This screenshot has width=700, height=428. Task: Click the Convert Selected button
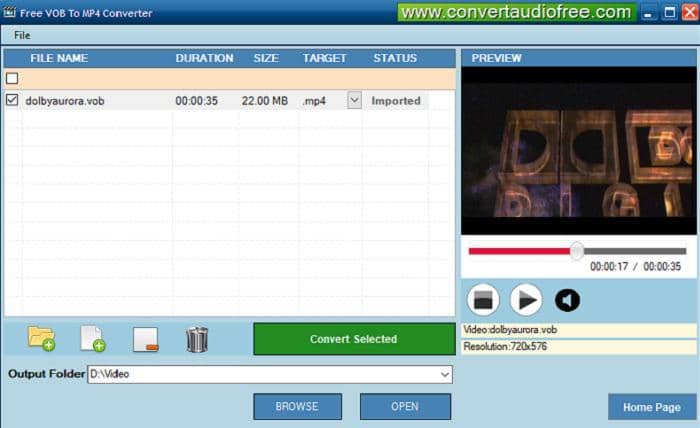354,339
